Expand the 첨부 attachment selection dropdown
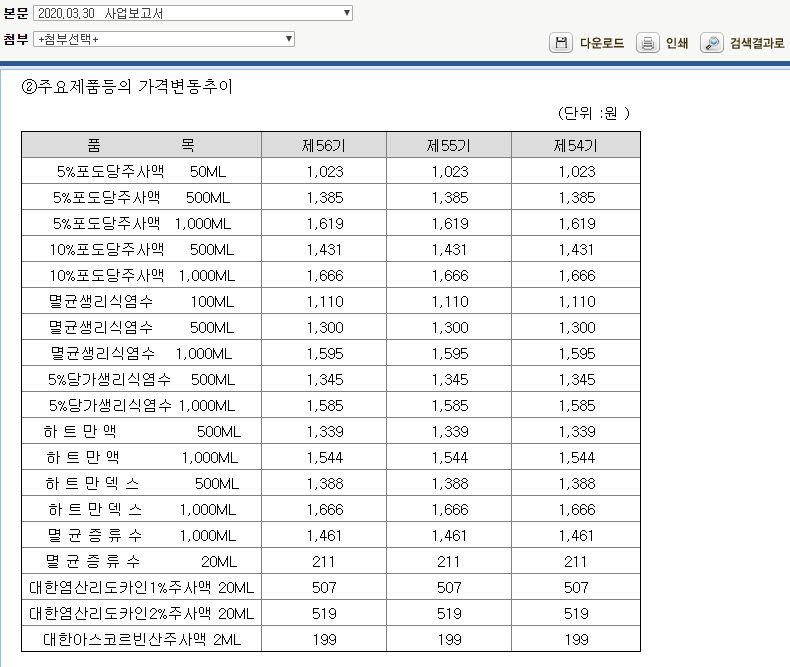This screenshot has height=667, width=790. tap(164, 39)
